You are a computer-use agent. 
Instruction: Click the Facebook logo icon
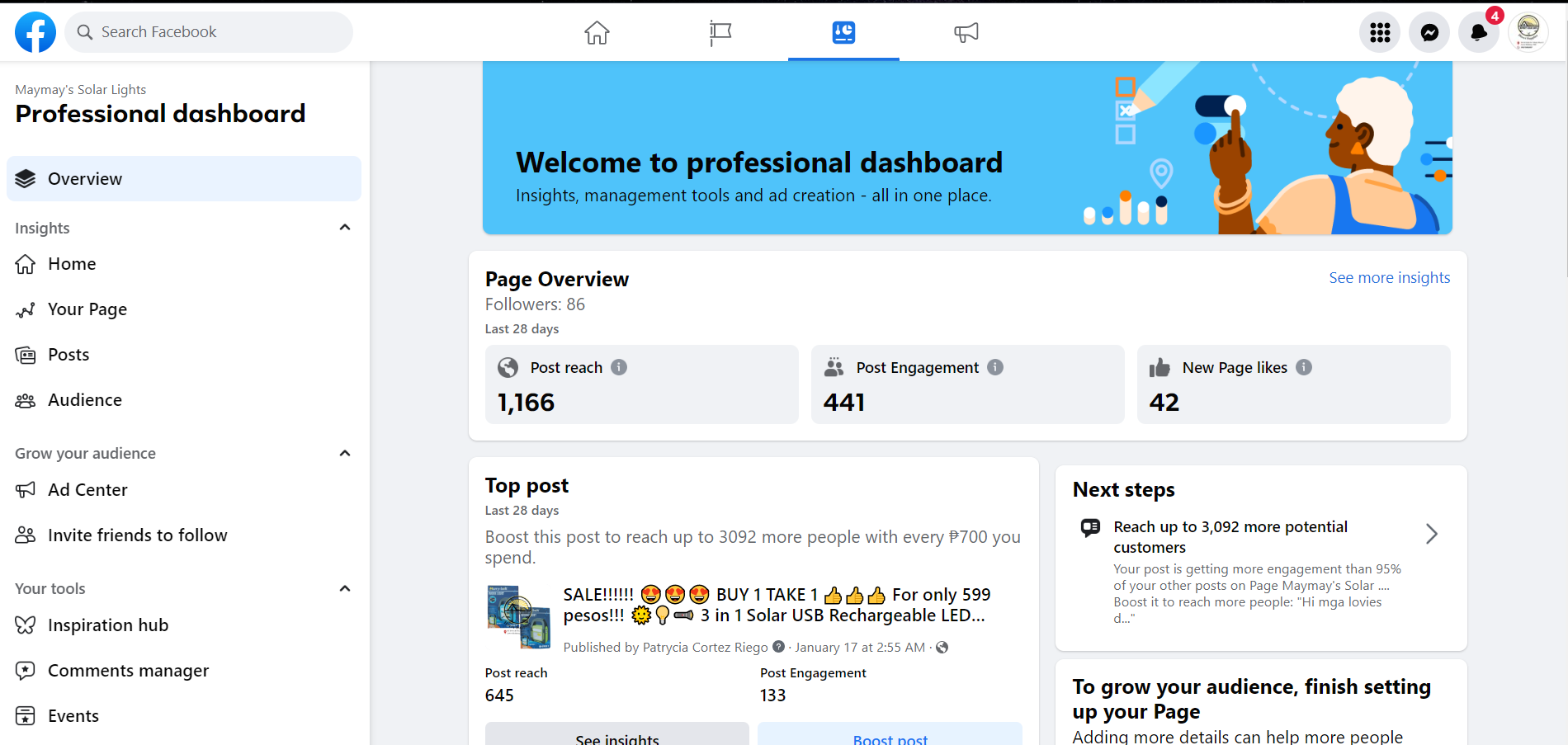click(35, 32)
